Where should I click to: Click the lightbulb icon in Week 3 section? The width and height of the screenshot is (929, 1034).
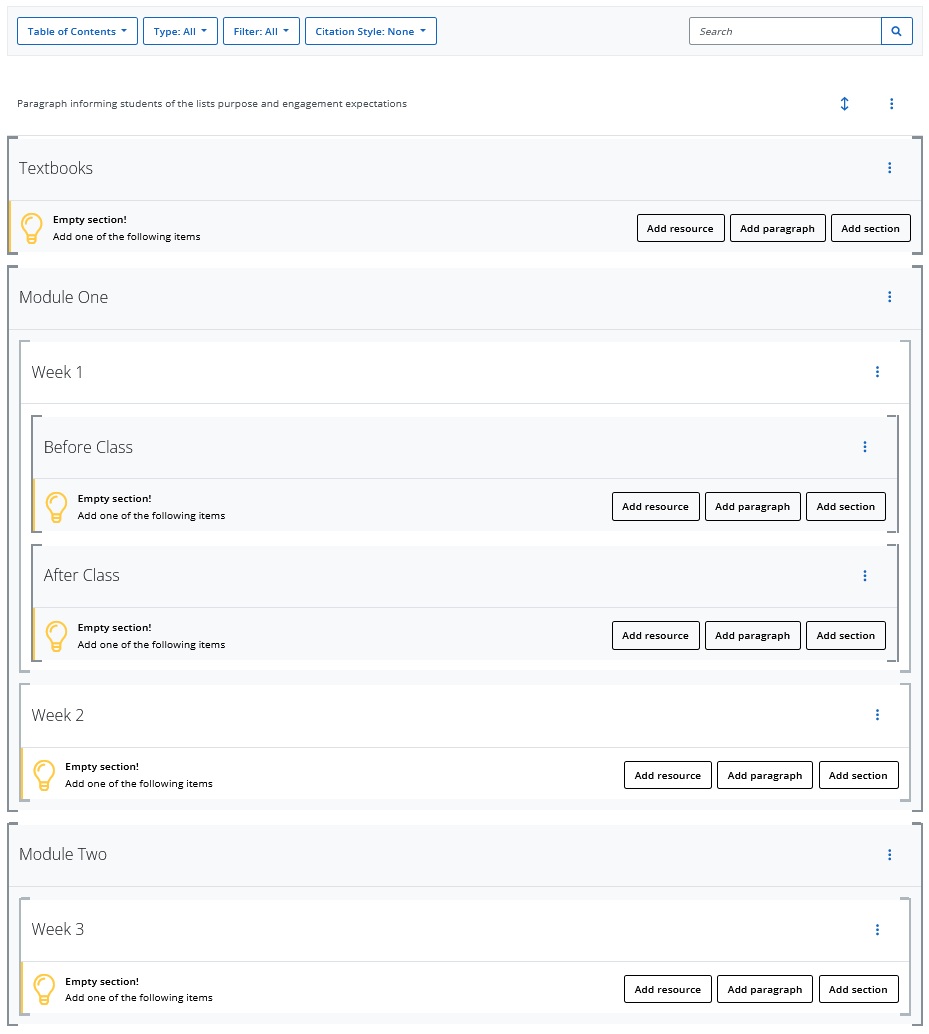click(x=44, y=989)
